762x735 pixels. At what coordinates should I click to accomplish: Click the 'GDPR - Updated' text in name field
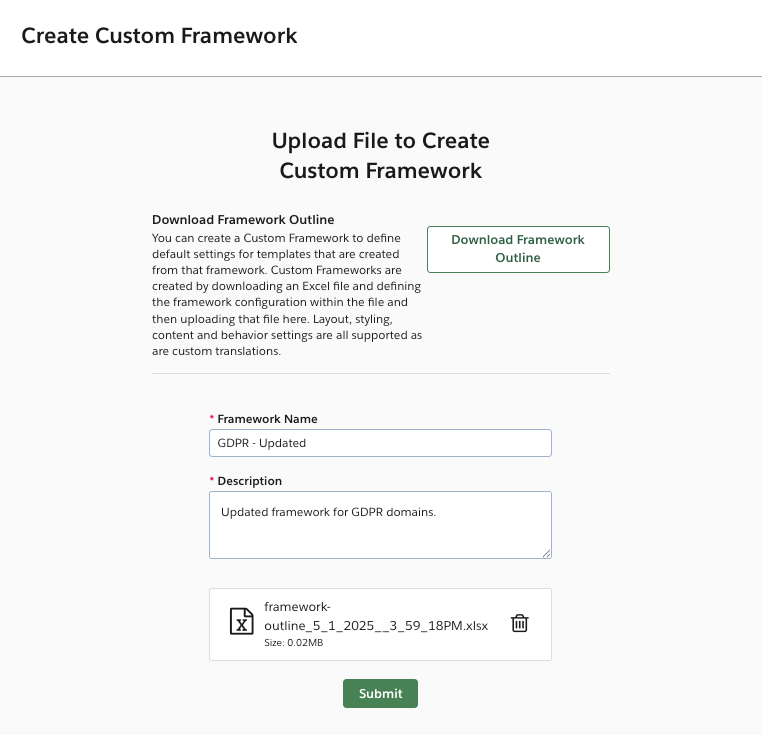[x=262, y=443]
